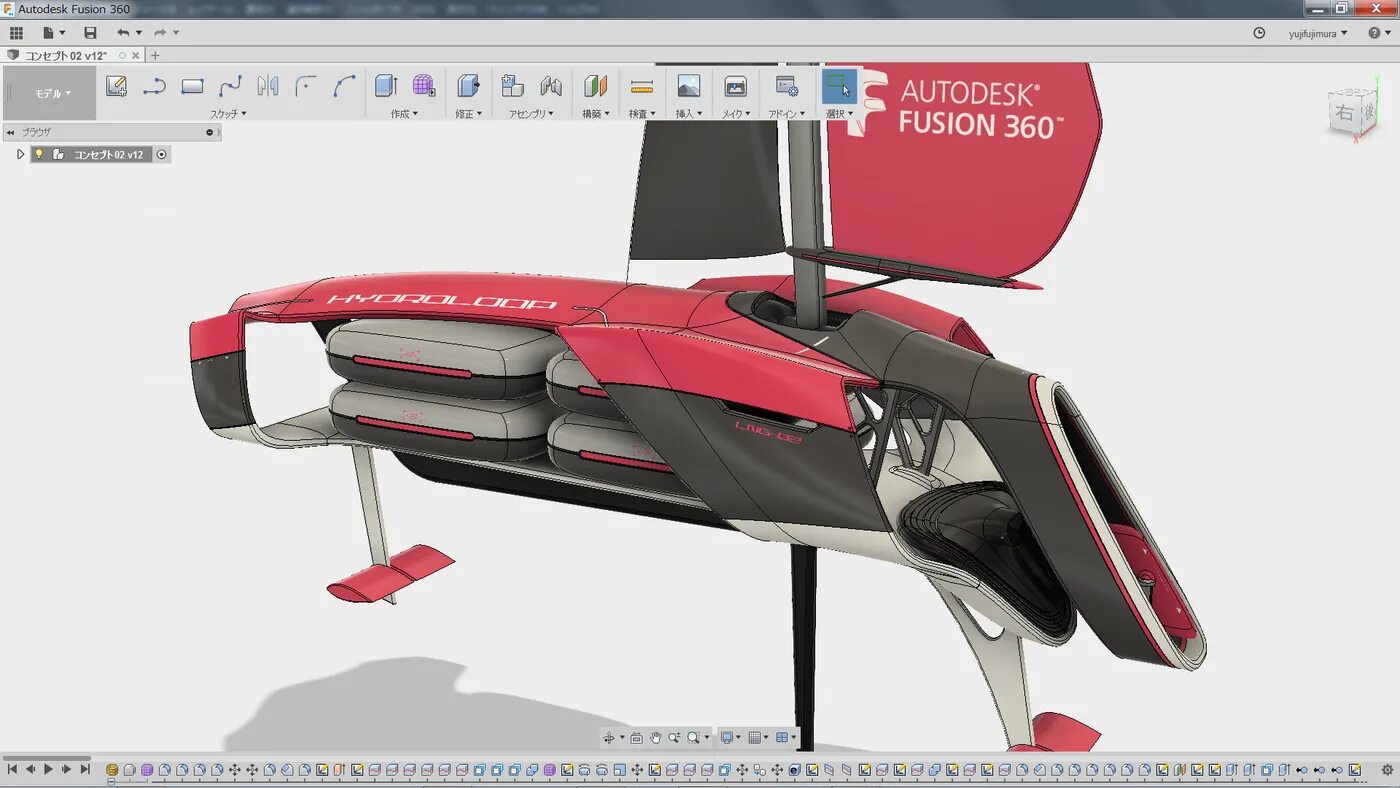Click the view cube

tap(1355, 112)
